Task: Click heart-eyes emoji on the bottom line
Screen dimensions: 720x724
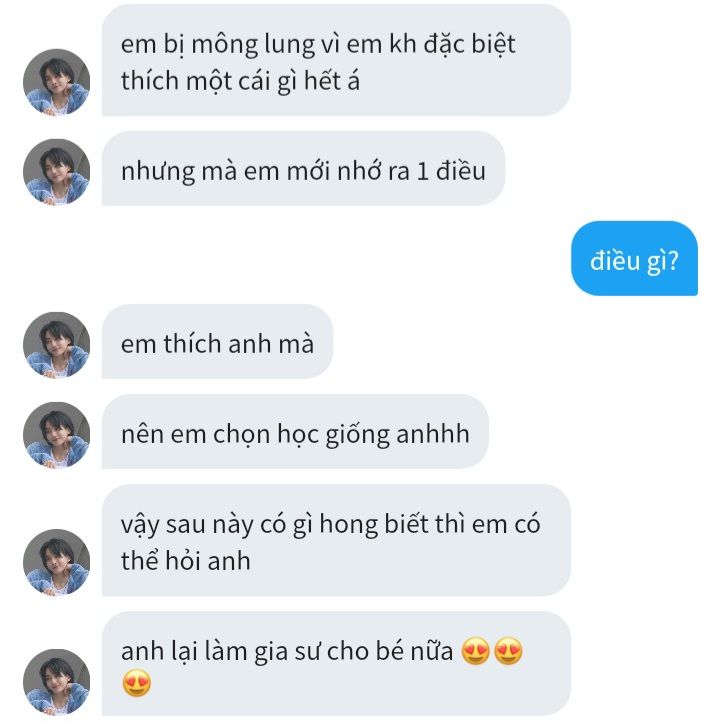Action: click(137, 684)
